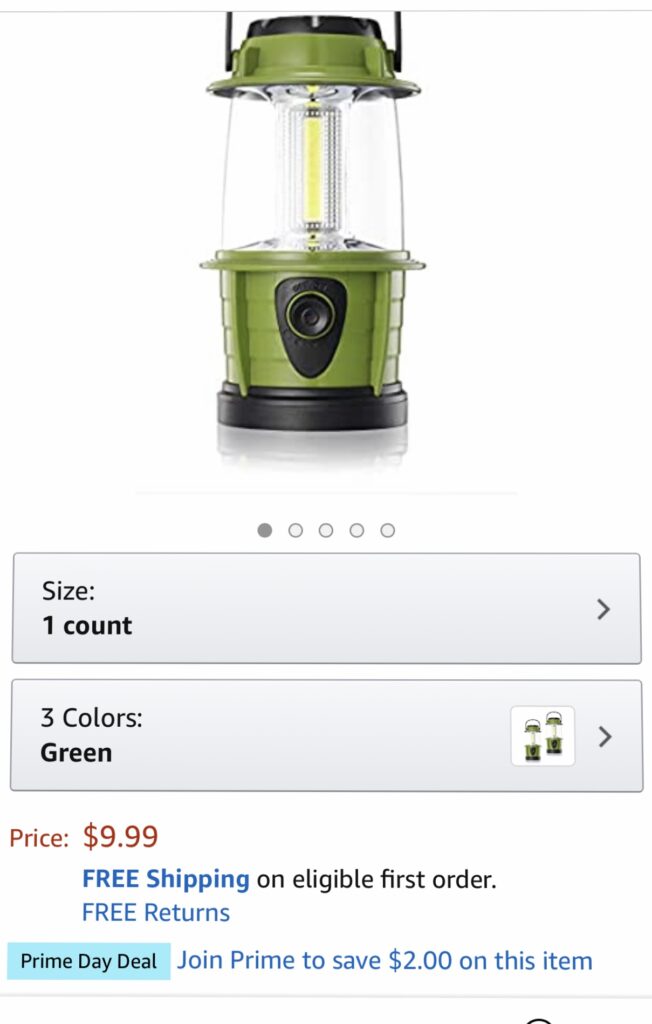The width and height of the screenshot is (652, 1024).
Task: Open the FREE Returns link
Action: pyautogui.click(x=155, y=912)
